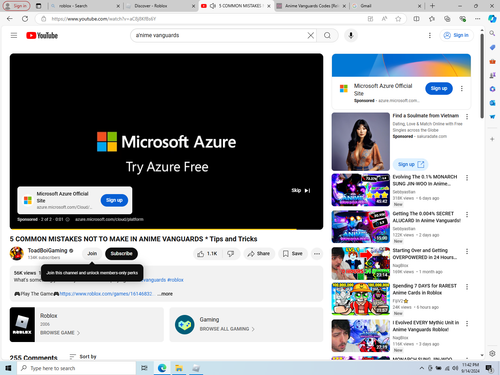Open I Evolved EVERY Mythic Unit video
The height and width of the screenshot is (375, 500).
coord(361,336)
